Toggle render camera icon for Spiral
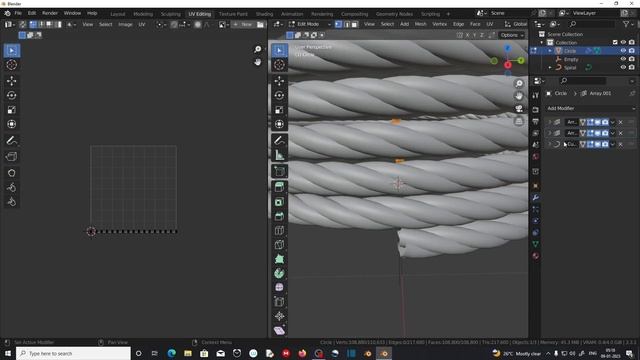 [631, 67]
